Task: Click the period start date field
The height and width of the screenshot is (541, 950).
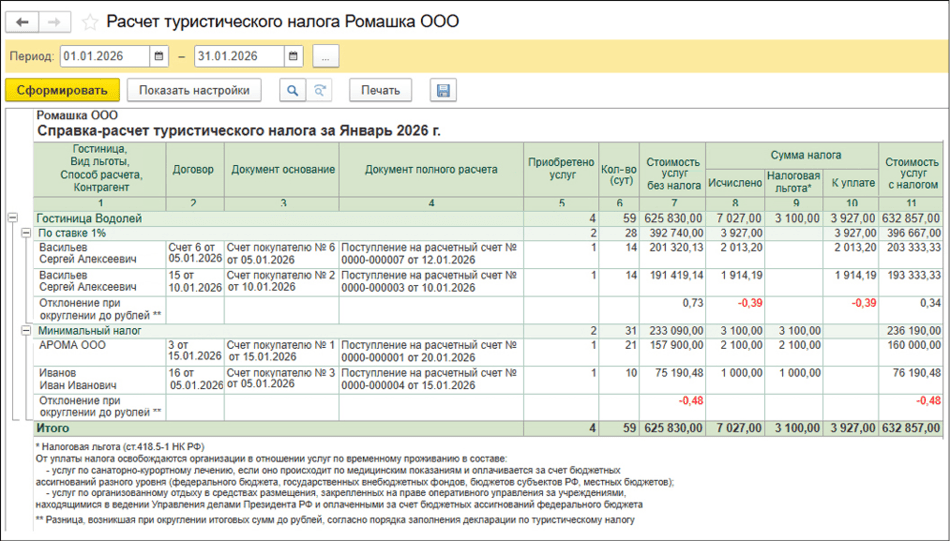Action: 103,56
